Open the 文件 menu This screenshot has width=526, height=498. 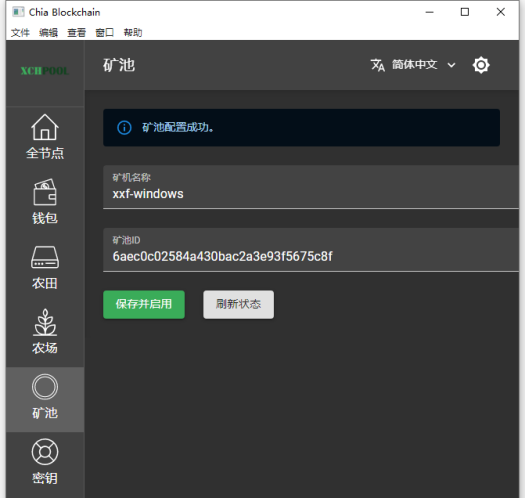20,33
